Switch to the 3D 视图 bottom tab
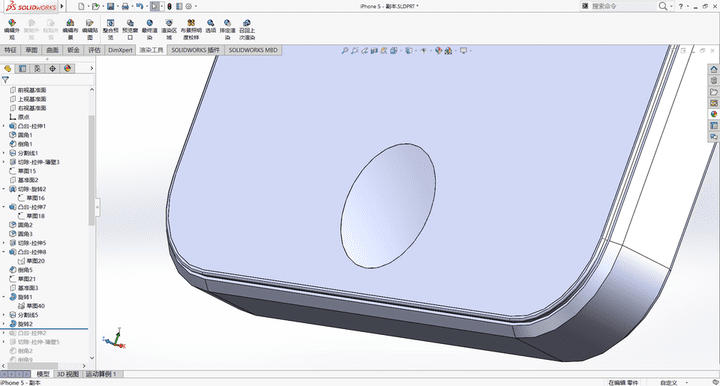This screenshot has width=720, height=386. point(68,374)
